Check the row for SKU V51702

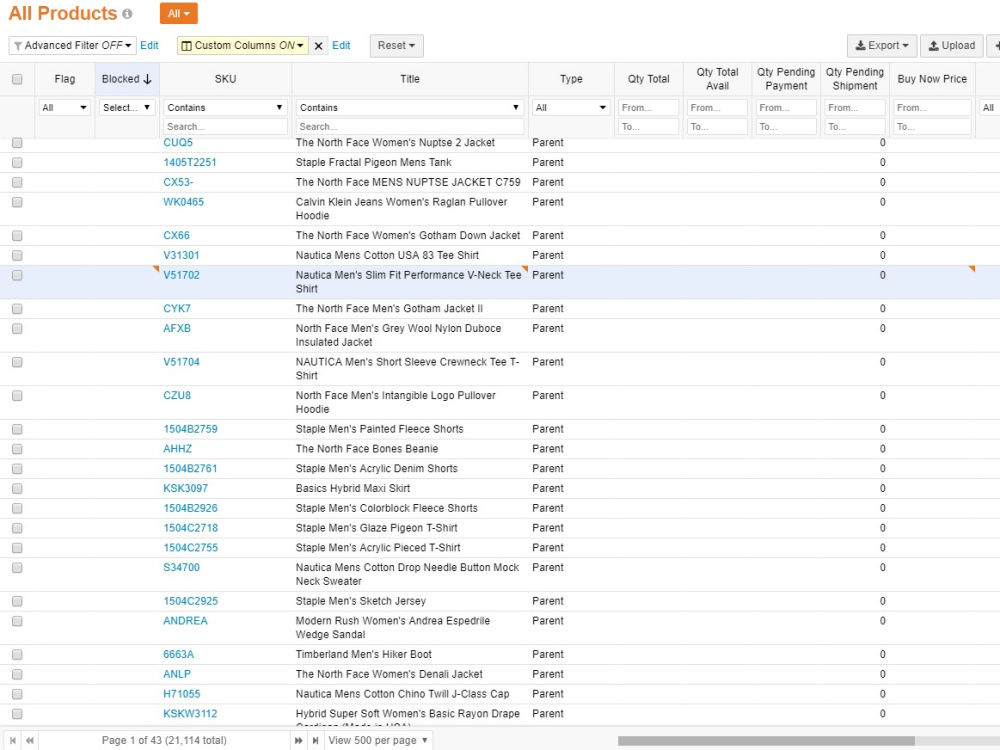tap(17, 276)
